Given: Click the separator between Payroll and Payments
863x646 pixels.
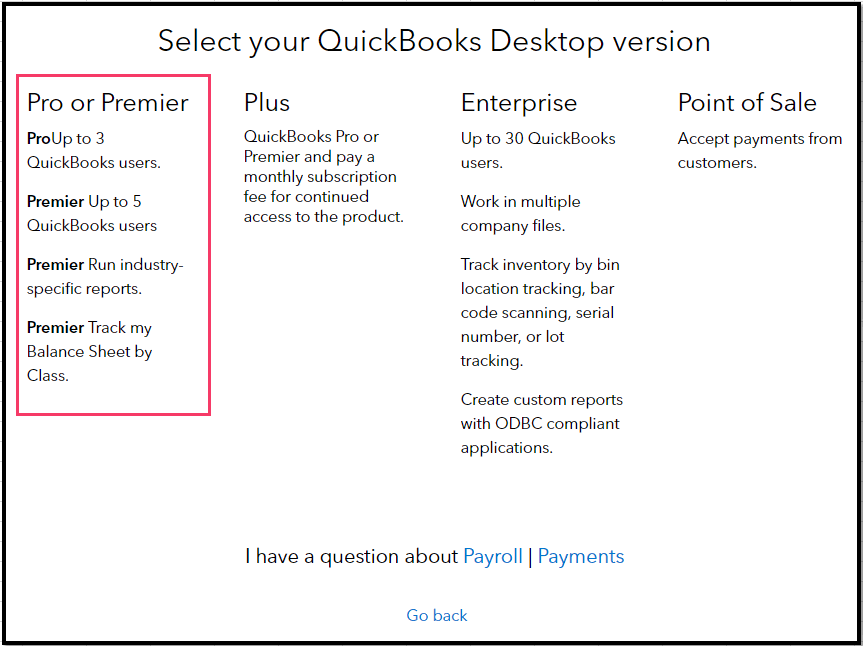Looking at the screenshot, I should pos(530,557).
